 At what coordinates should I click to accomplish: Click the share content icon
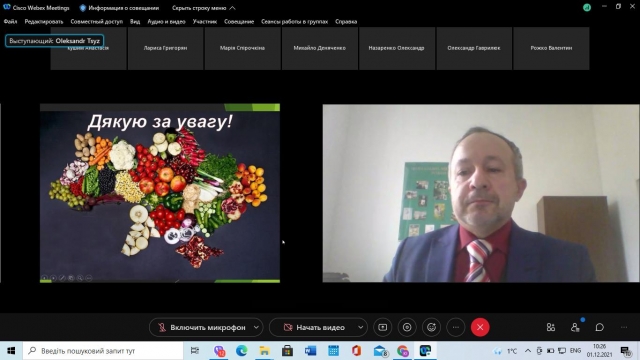[x=382, y=327]
